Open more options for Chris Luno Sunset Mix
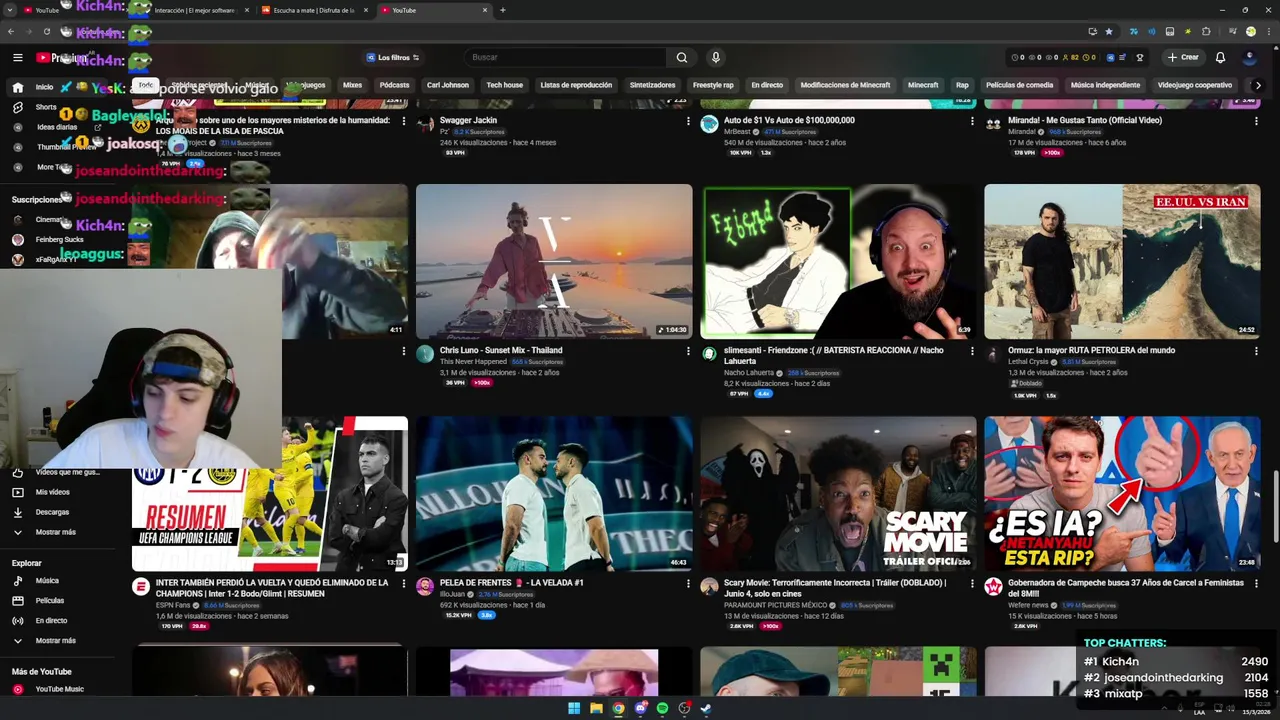 (688, 351)
